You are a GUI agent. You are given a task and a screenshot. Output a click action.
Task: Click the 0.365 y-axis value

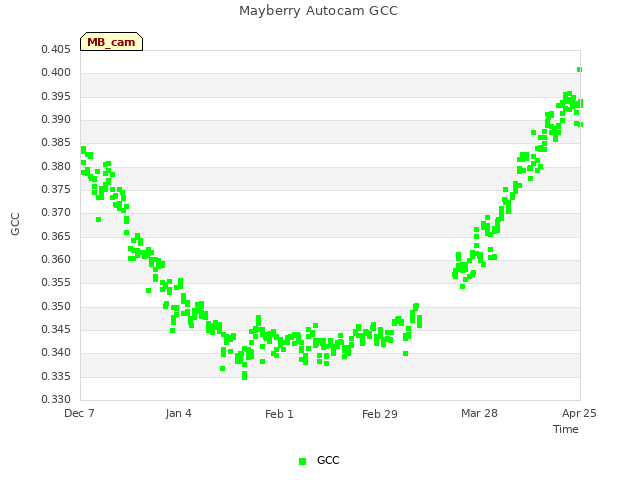pos(56,236)
